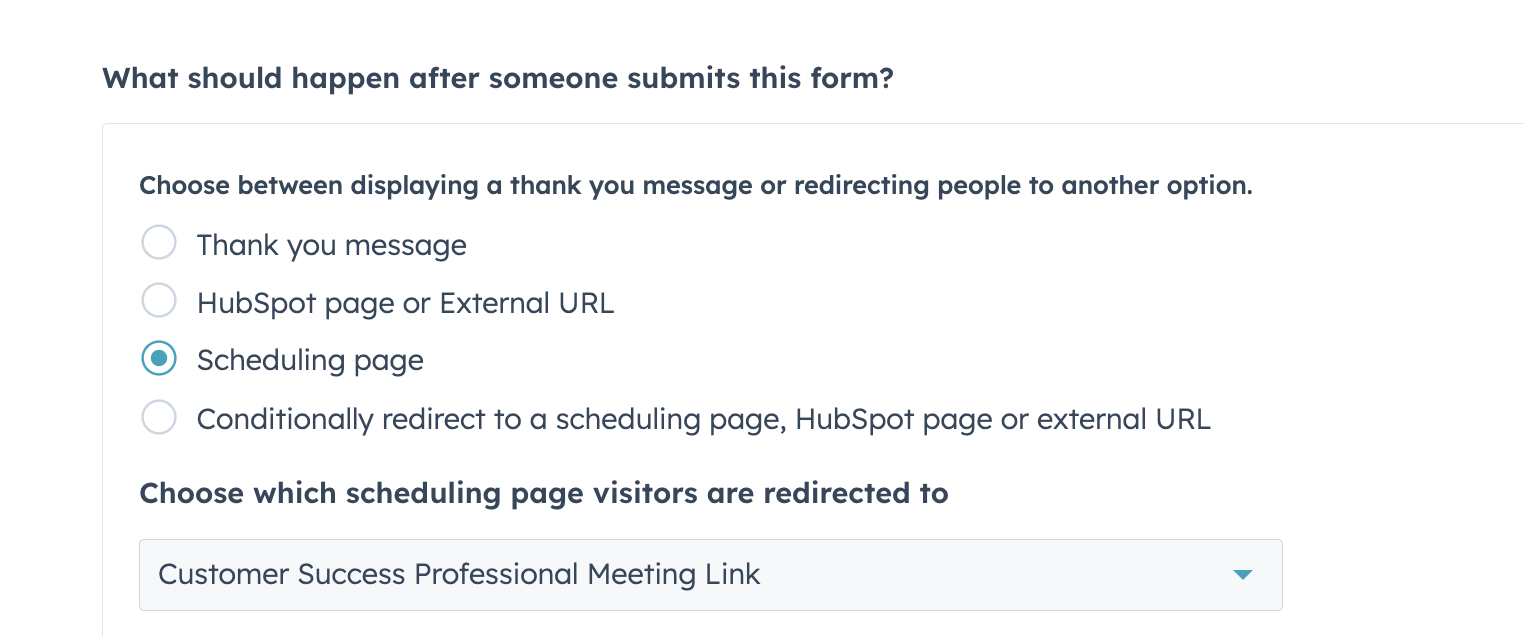Click the Scheduling page label text
Image resolution: width=1524 pixels, height=636 pixels.
pos(310,360)
